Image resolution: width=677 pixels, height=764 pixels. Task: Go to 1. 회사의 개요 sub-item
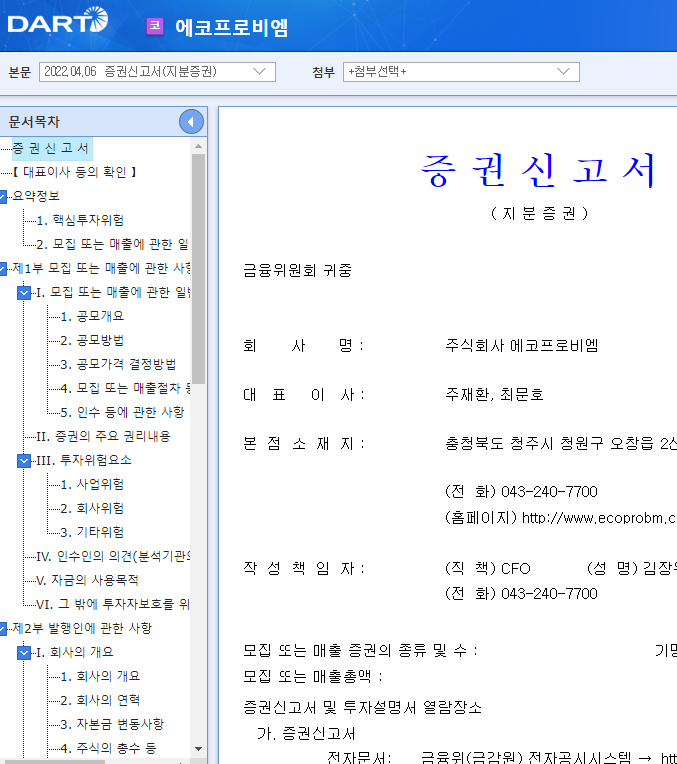pyautogui.click(x=100, y=676)
